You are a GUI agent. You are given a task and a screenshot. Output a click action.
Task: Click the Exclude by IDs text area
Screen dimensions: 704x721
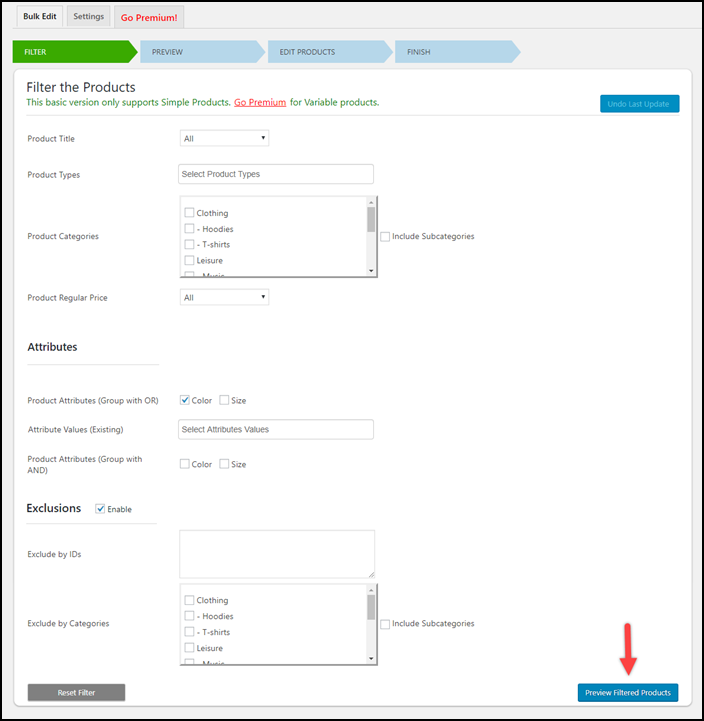click(x=277, y=553)
